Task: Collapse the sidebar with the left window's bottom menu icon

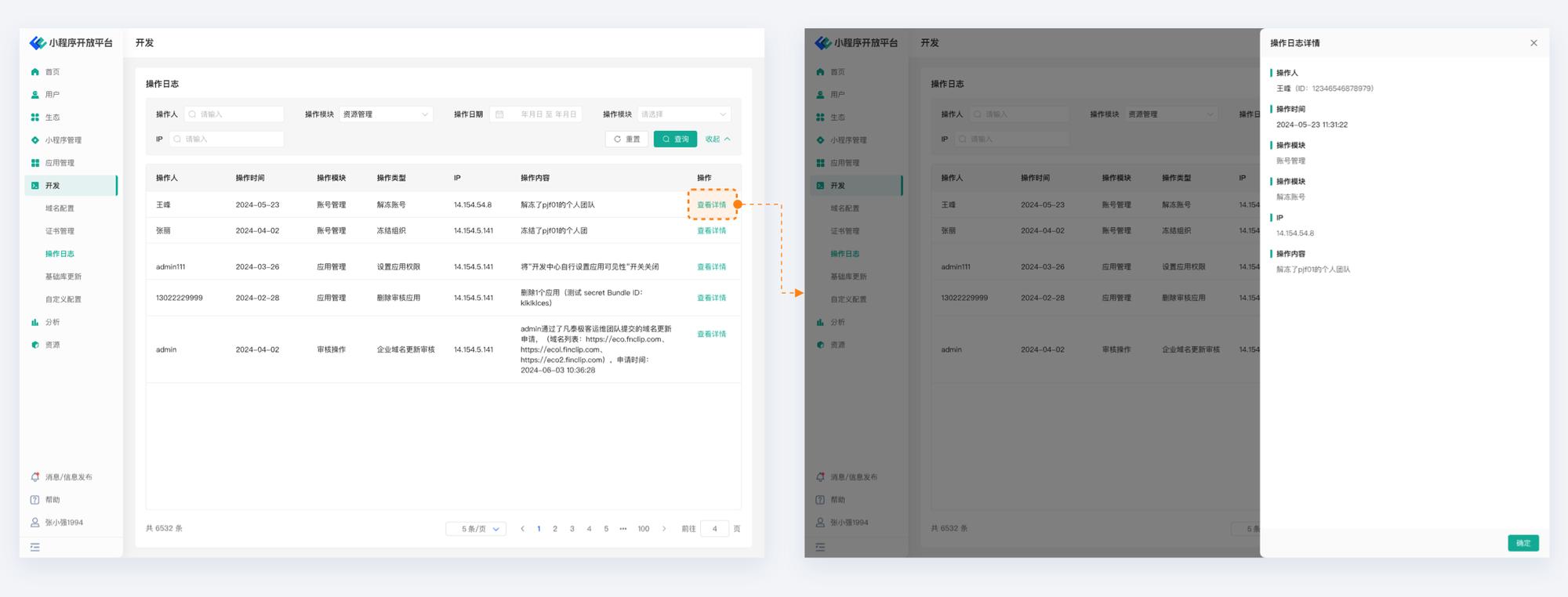Action: [x=34, y=547]
